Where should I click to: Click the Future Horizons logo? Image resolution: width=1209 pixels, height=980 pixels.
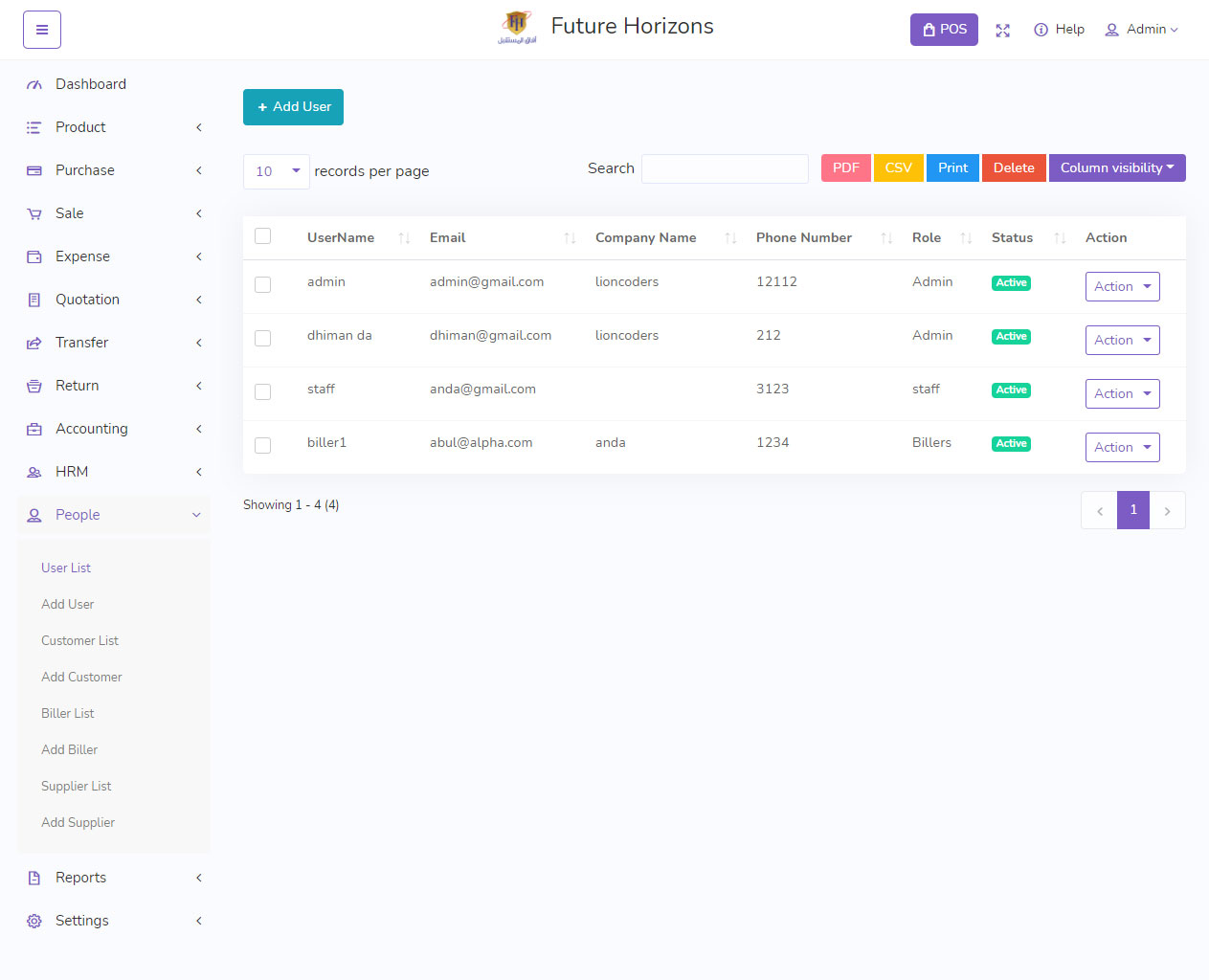517,27
